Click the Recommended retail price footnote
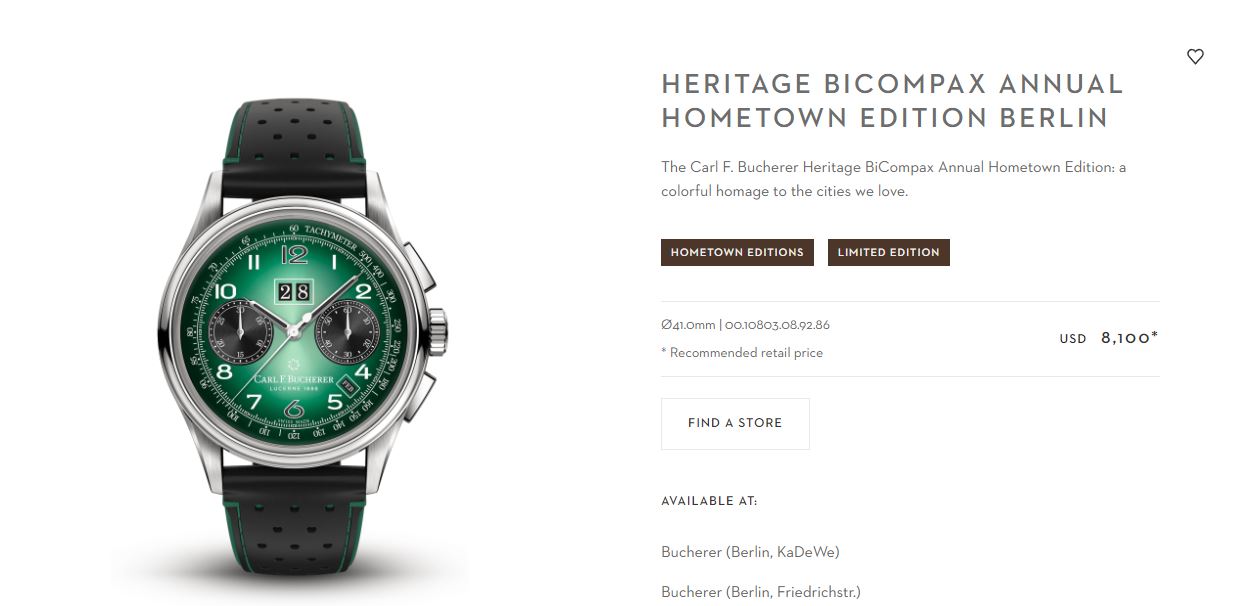Screen dimensions: 1255x606 [x=742, y=353]
